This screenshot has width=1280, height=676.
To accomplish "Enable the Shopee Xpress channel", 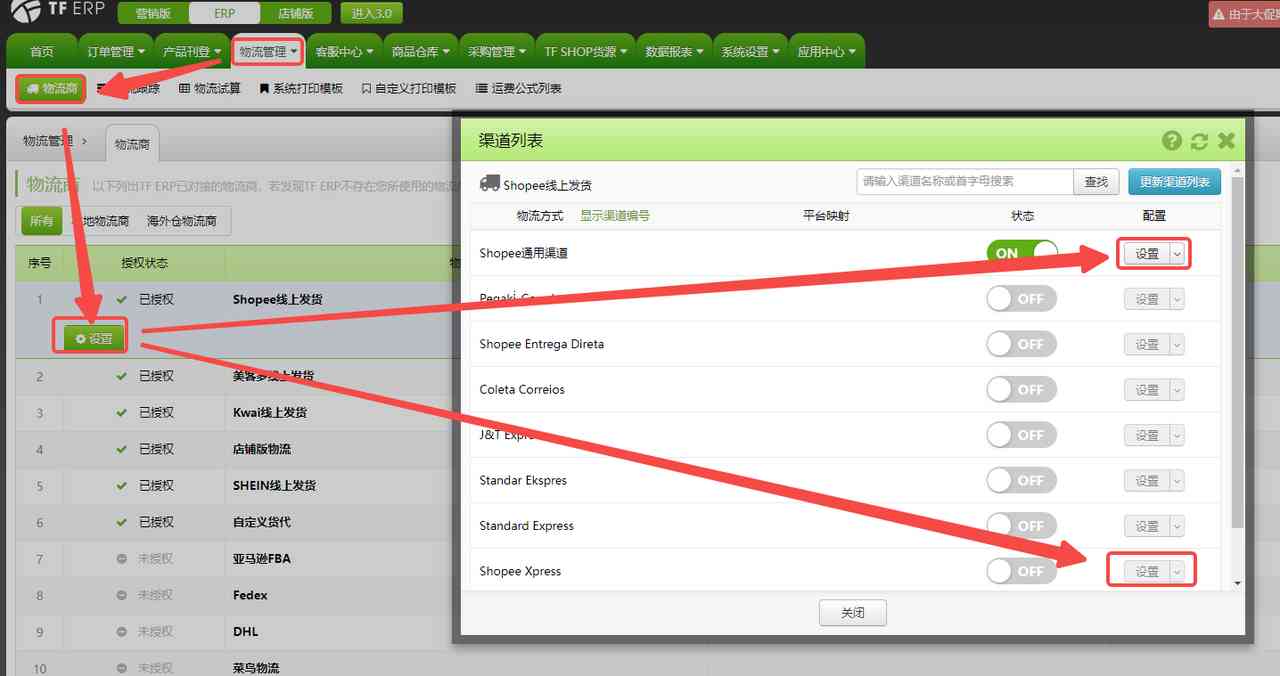I will (x=1021, y=570).
